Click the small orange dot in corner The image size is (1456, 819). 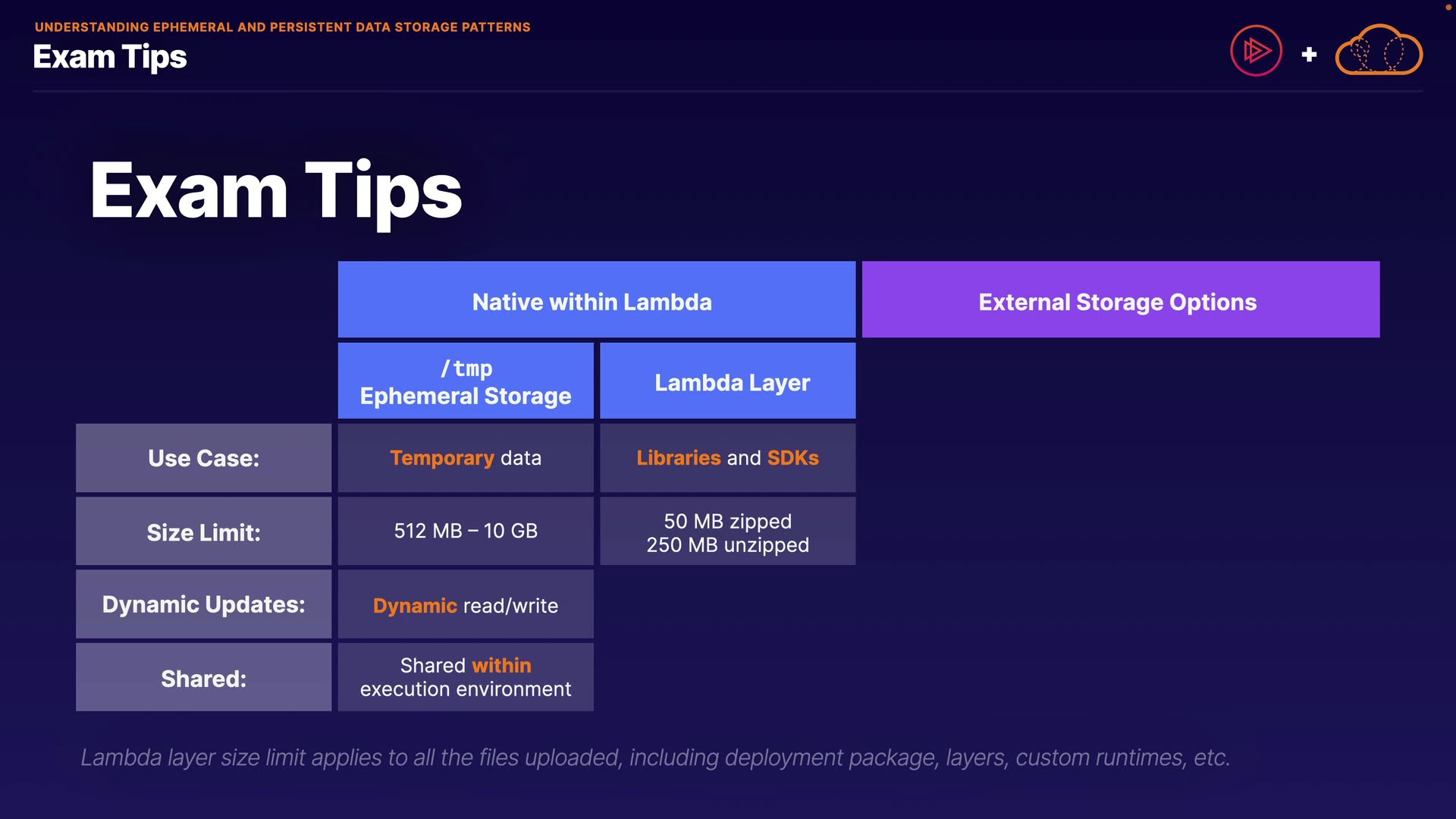pos(1448,7)
